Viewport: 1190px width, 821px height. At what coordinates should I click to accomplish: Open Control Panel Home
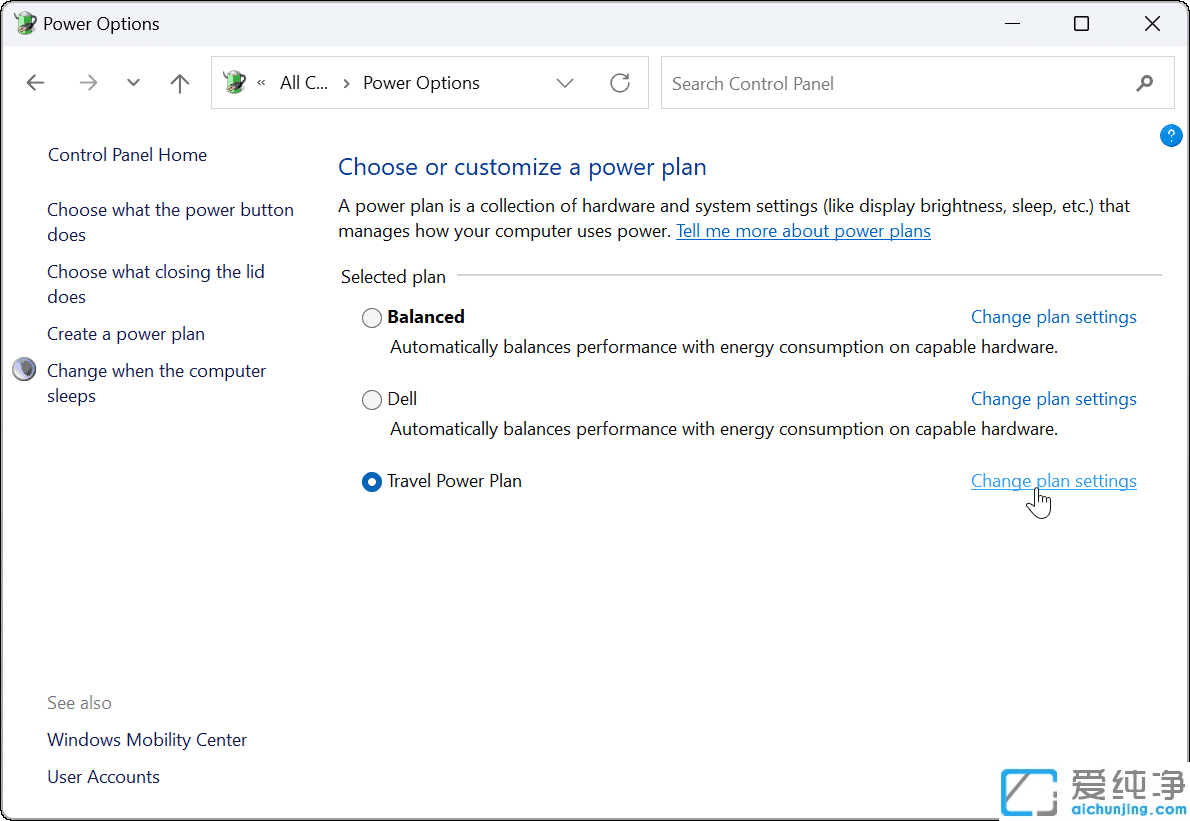pos(127,155)
